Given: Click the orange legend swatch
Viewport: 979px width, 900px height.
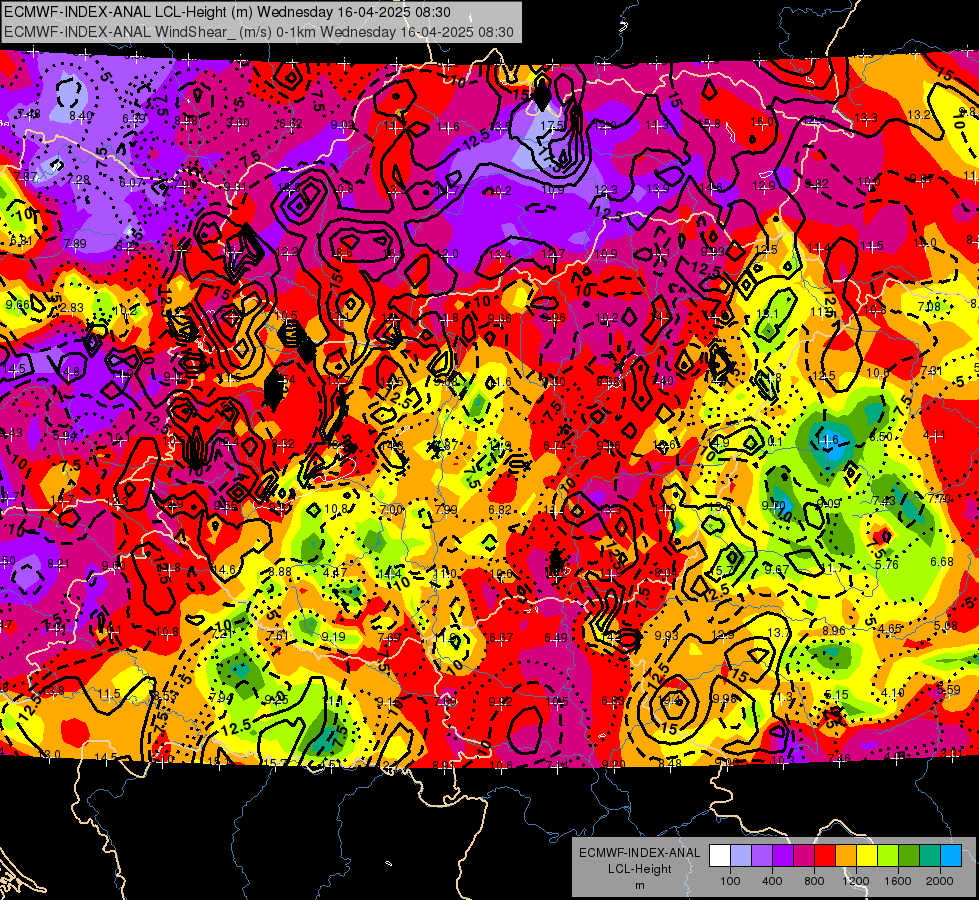Looking at the screenshot, I should coord(846,856).
